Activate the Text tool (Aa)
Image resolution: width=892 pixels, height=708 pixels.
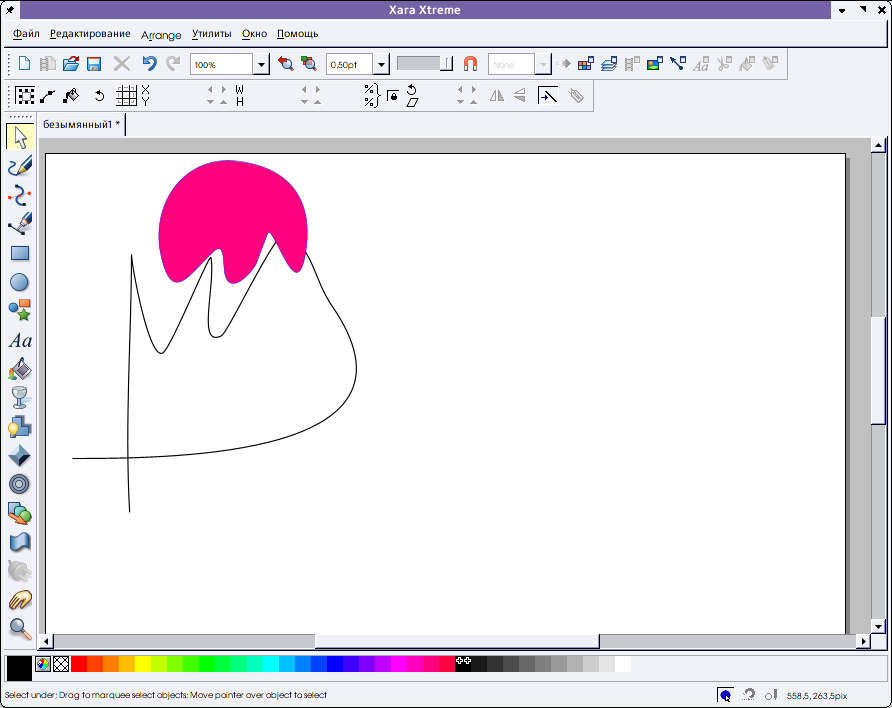(19, 341)
